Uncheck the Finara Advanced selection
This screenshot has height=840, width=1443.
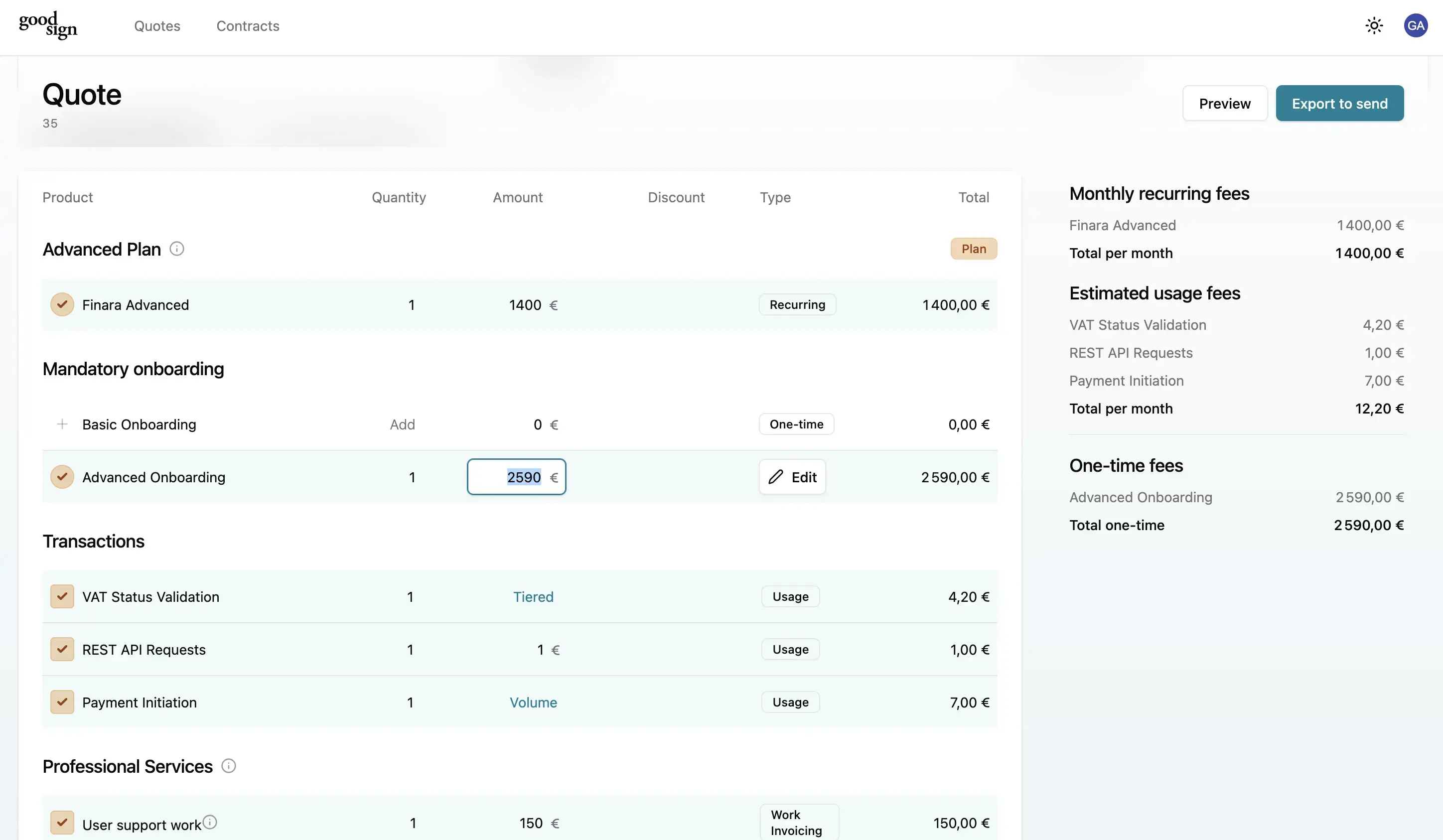(62, 304)
